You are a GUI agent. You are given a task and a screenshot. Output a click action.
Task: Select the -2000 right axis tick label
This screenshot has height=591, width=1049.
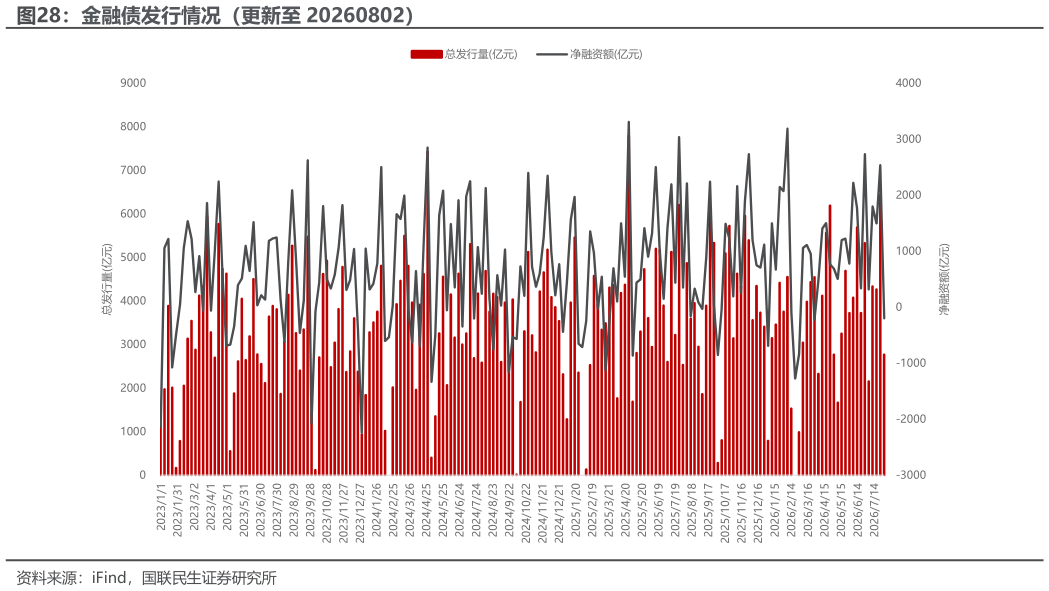(911, 419)
